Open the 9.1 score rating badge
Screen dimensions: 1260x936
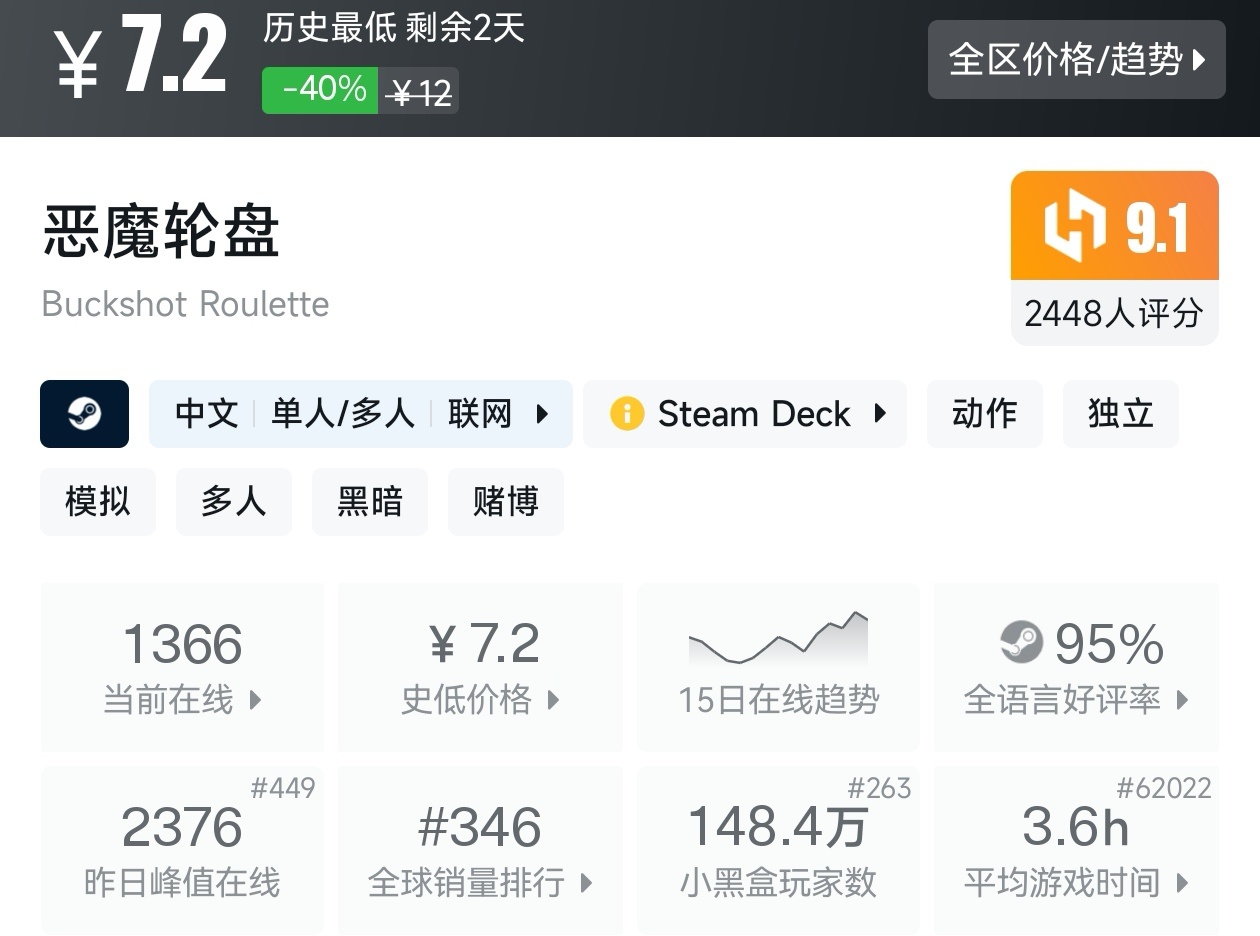click(x=1115, y=226)
